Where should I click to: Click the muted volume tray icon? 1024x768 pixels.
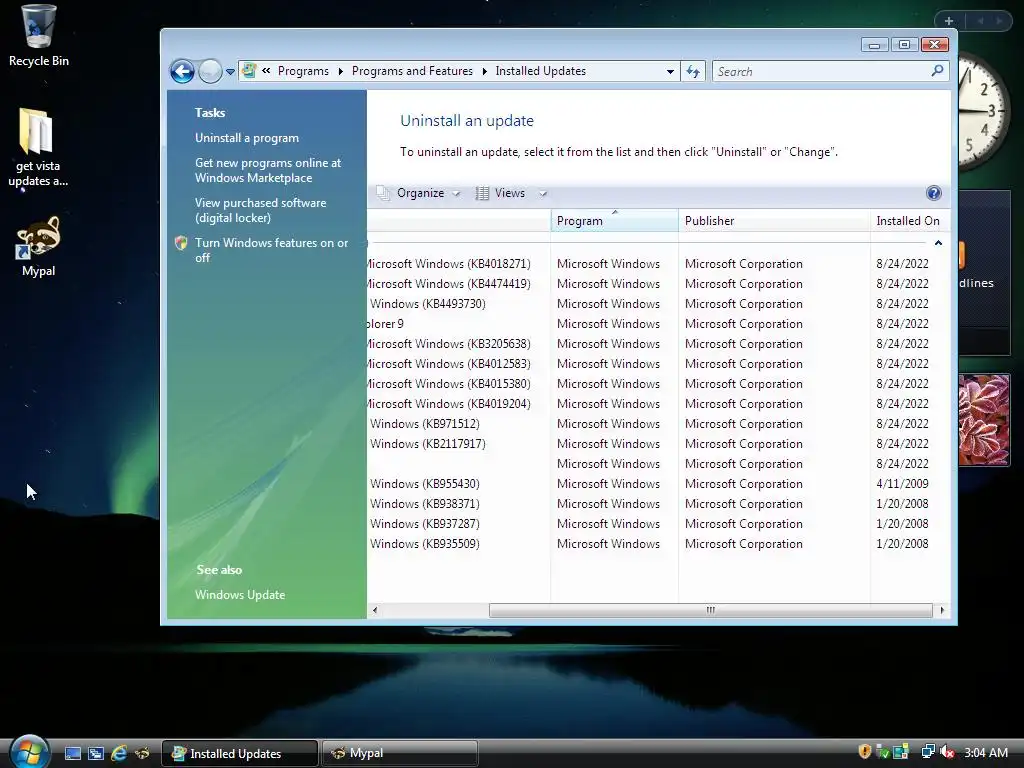[948, 752]
